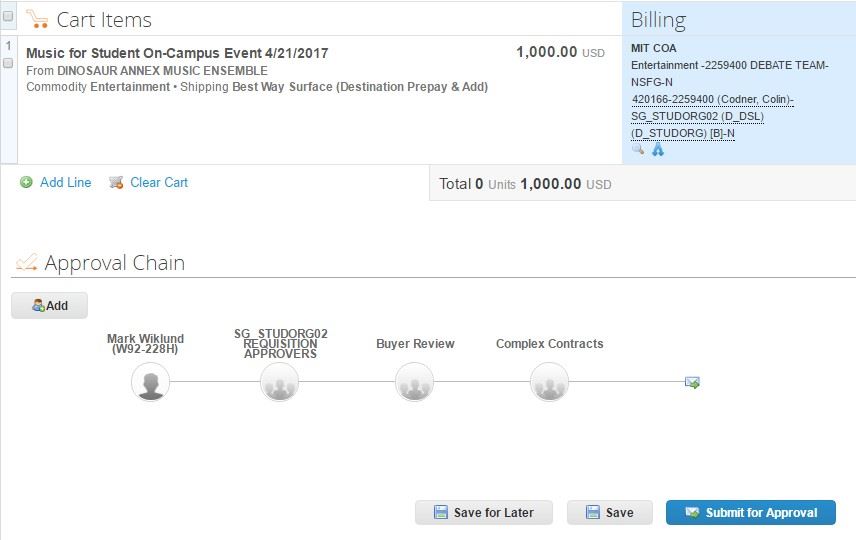Screen dimensions: 856x540
Task: Click the blue split billing icon
Action: pos(658,149)
